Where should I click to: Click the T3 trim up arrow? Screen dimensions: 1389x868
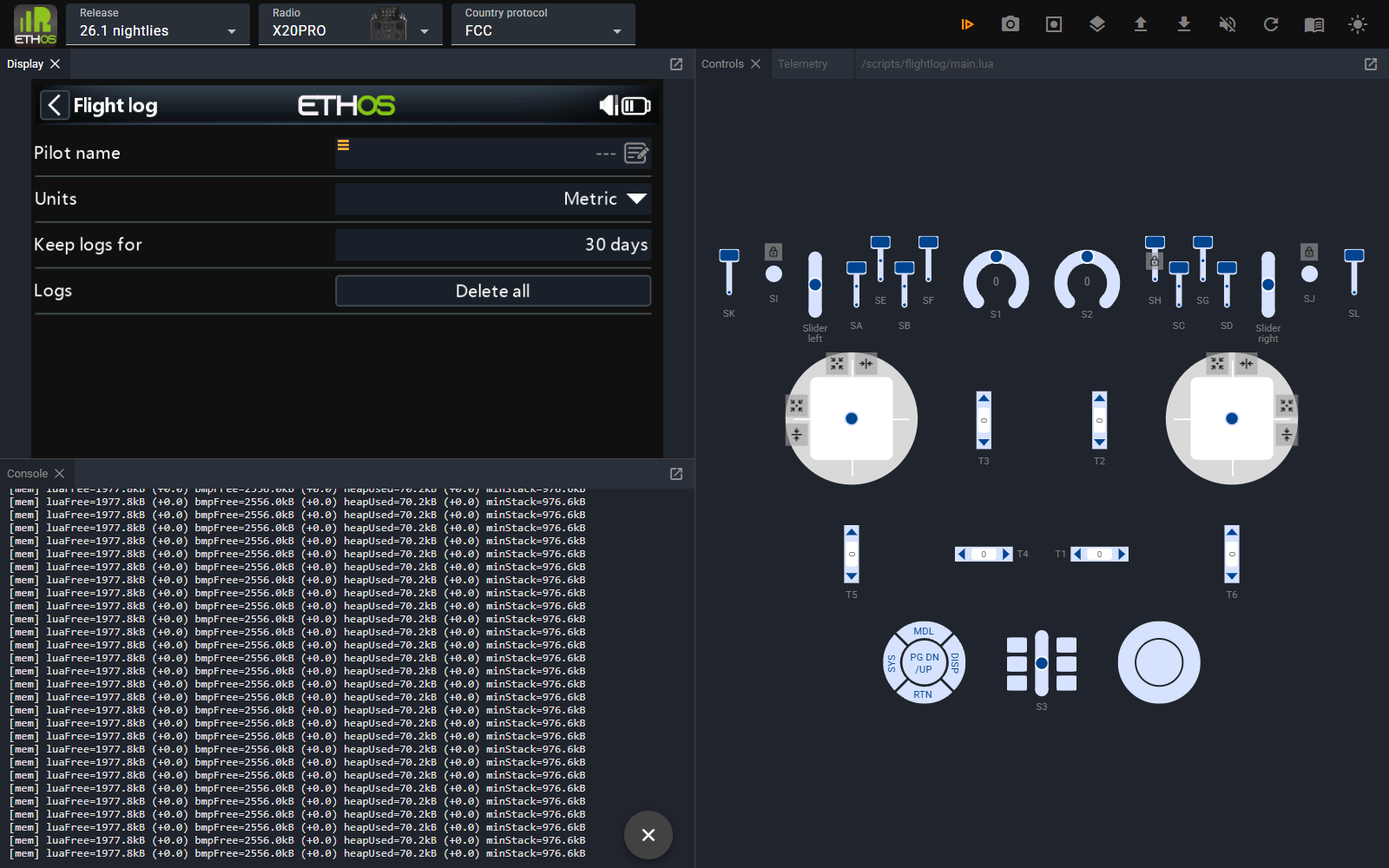point(984,398)
